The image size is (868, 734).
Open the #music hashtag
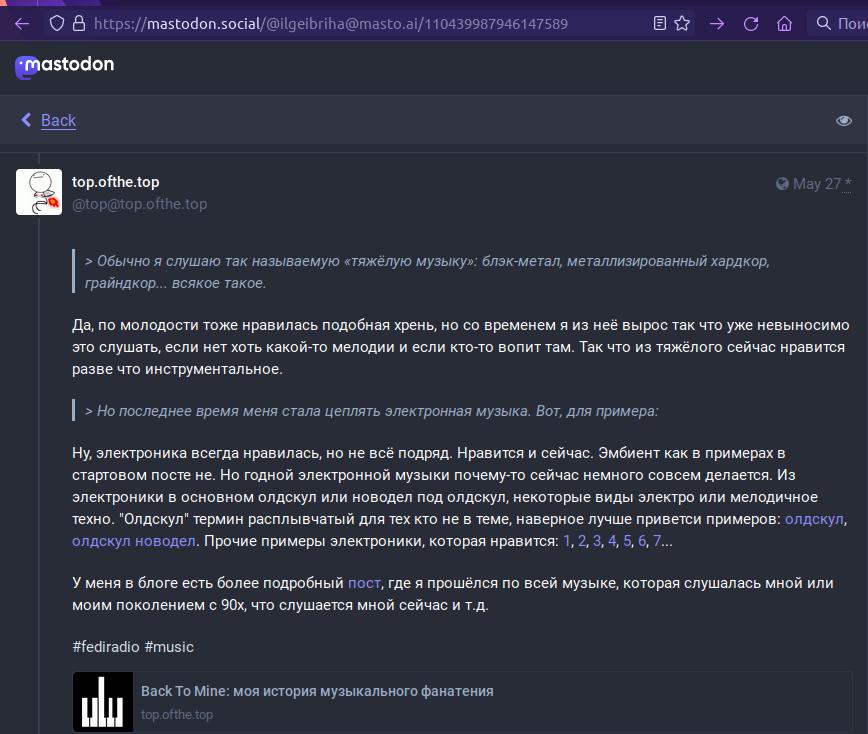pos(169,647)
